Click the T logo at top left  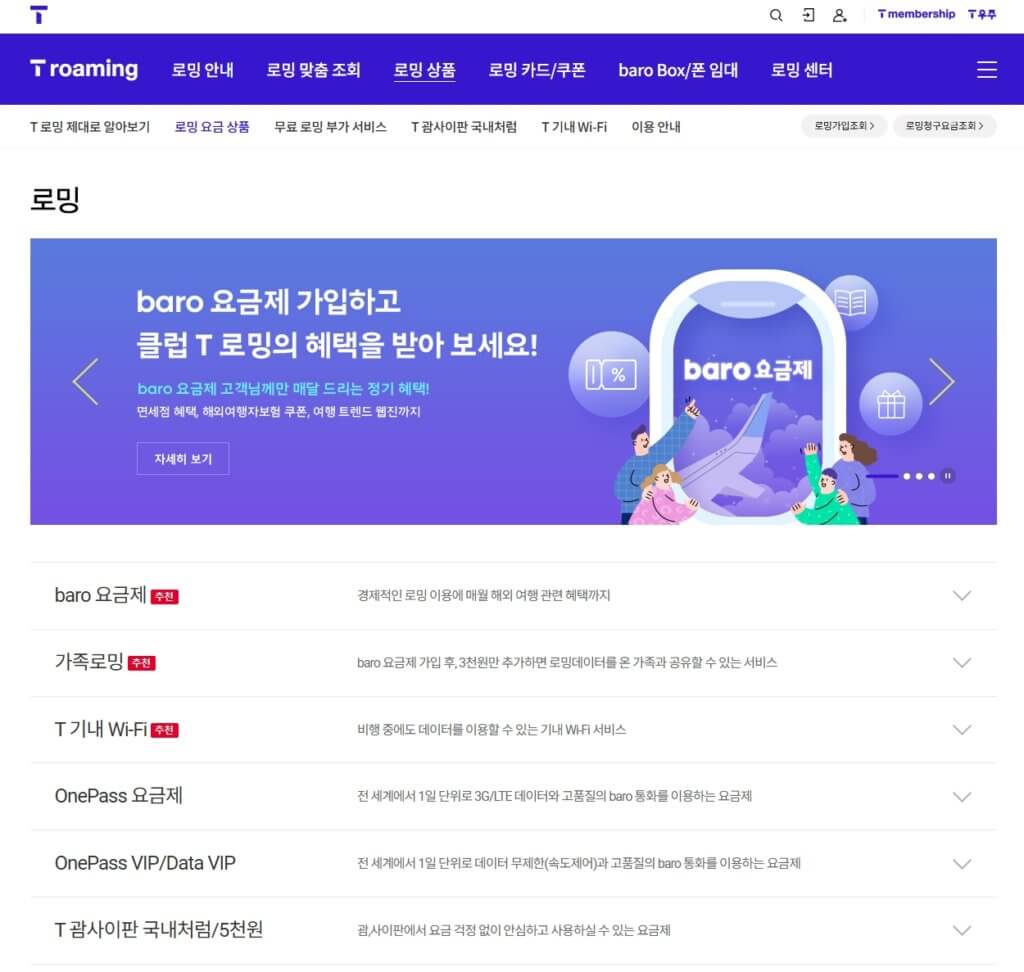[x=39, y=14]
